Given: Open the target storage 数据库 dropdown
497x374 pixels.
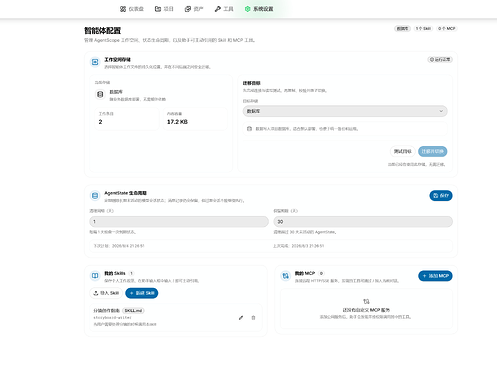Looking at the screenshot, I should pyautogui.click(x=345, y=111).
